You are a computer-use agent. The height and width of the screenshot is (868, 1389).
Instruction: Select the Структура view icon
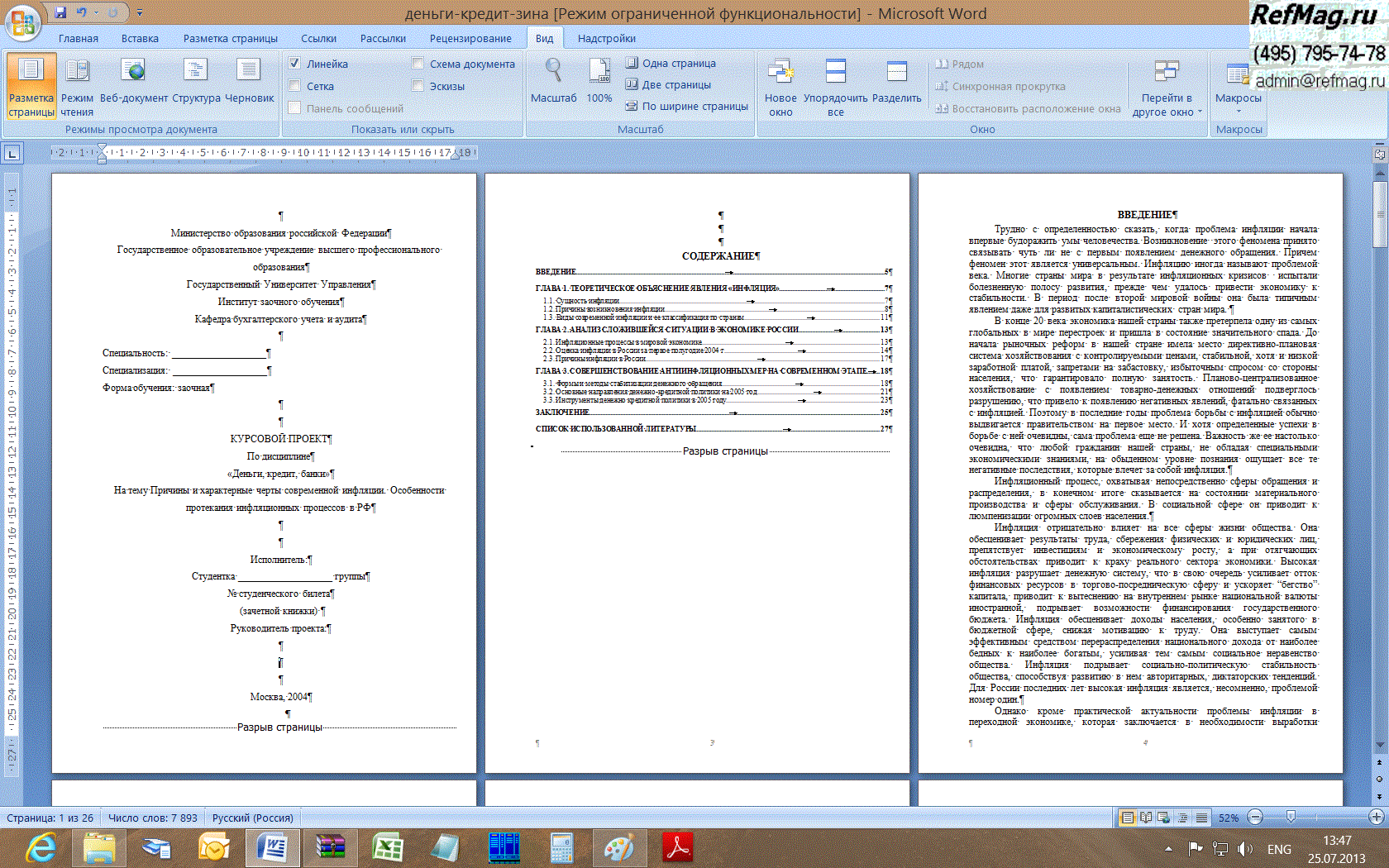[x=196, y=72]
